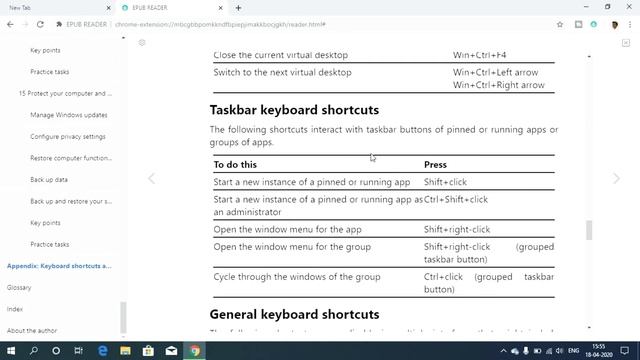Select Appendix: Keyboard shortcuts entry

[x=59, y=266]
